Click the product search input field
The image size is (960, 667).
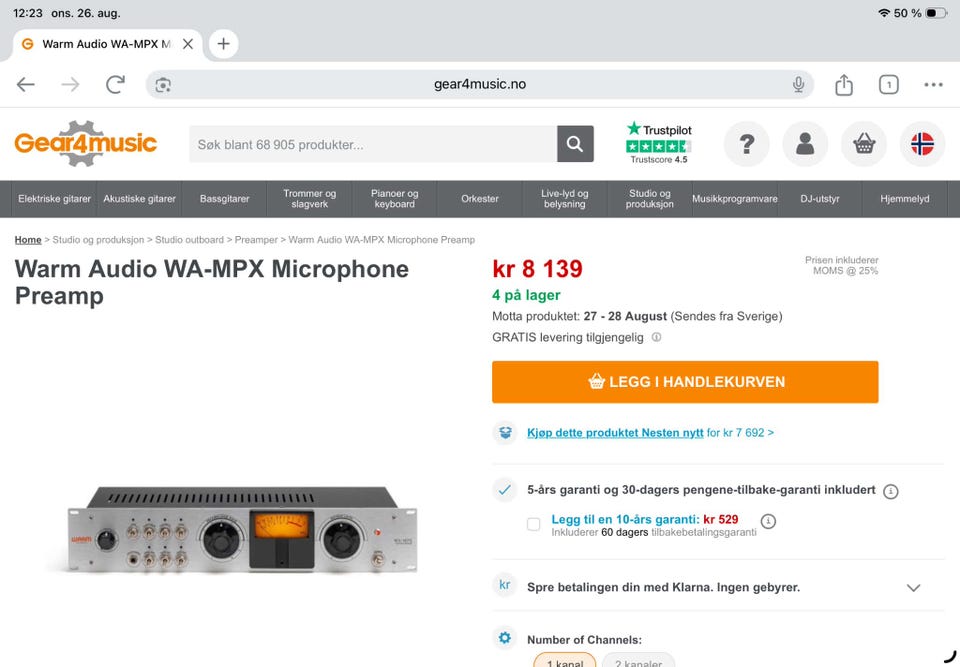coord(373,144)
